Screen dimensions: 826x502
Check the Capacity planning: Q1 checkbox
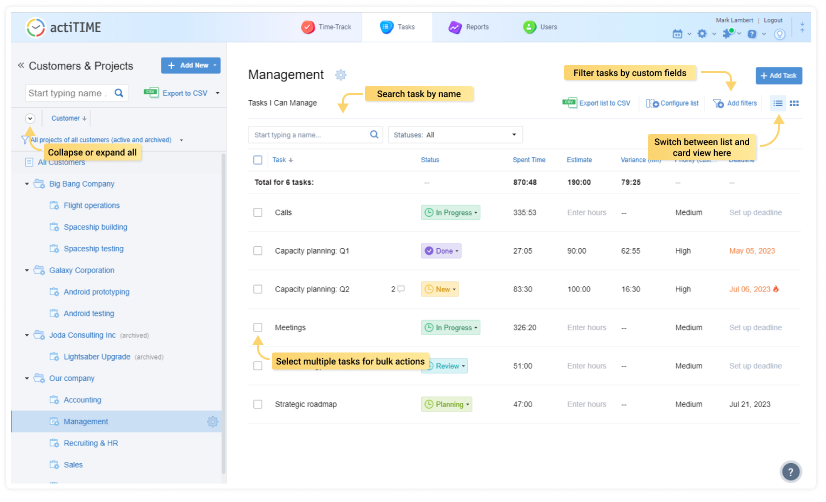[258, 251]
